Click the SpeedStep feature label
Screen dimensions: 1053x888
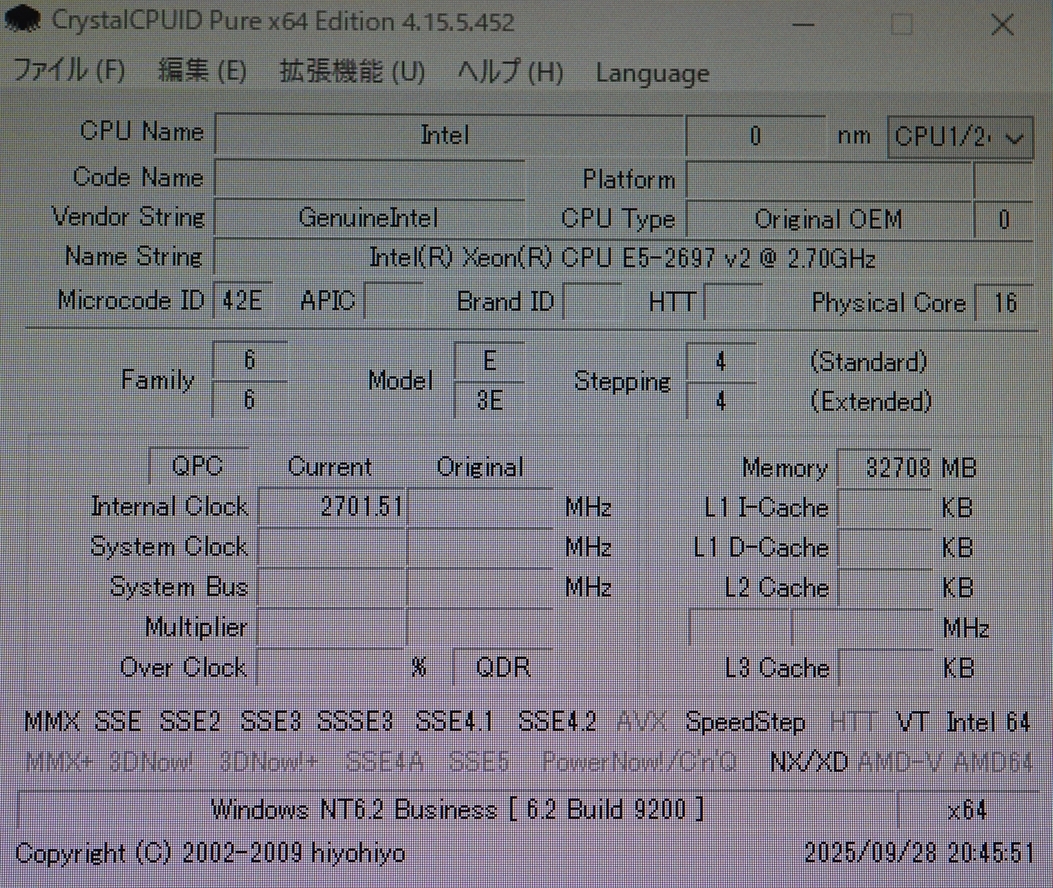pos(745,721)
